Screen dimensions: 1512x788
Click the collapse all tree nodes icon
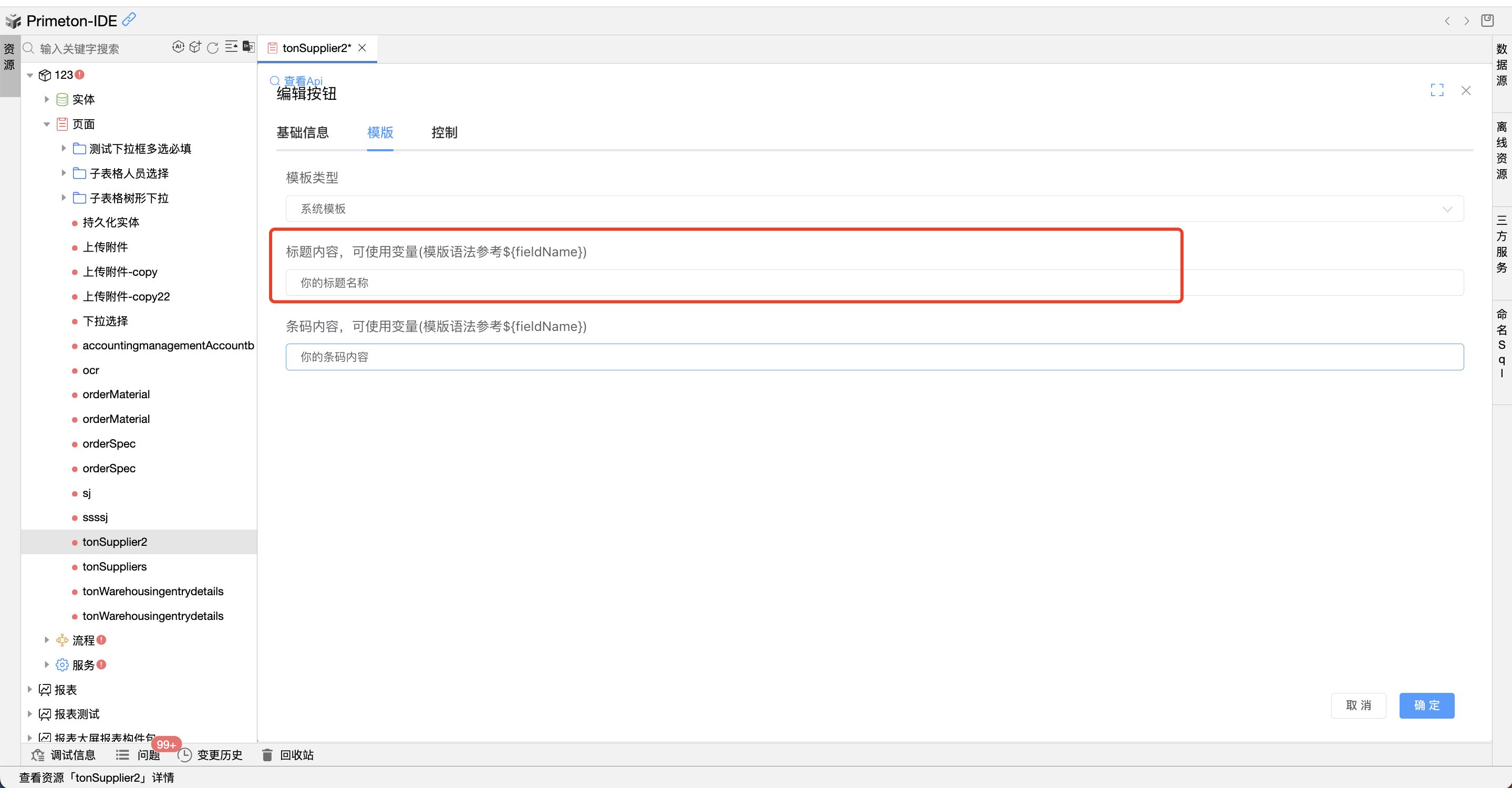(x=231, y=47)
